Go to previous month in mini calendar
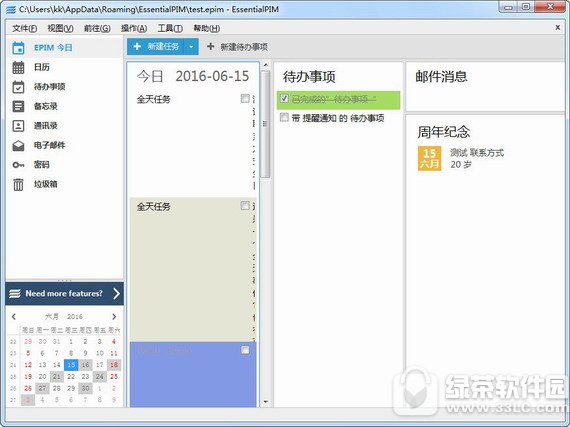 pyautogui.click(x=14, y=317)
